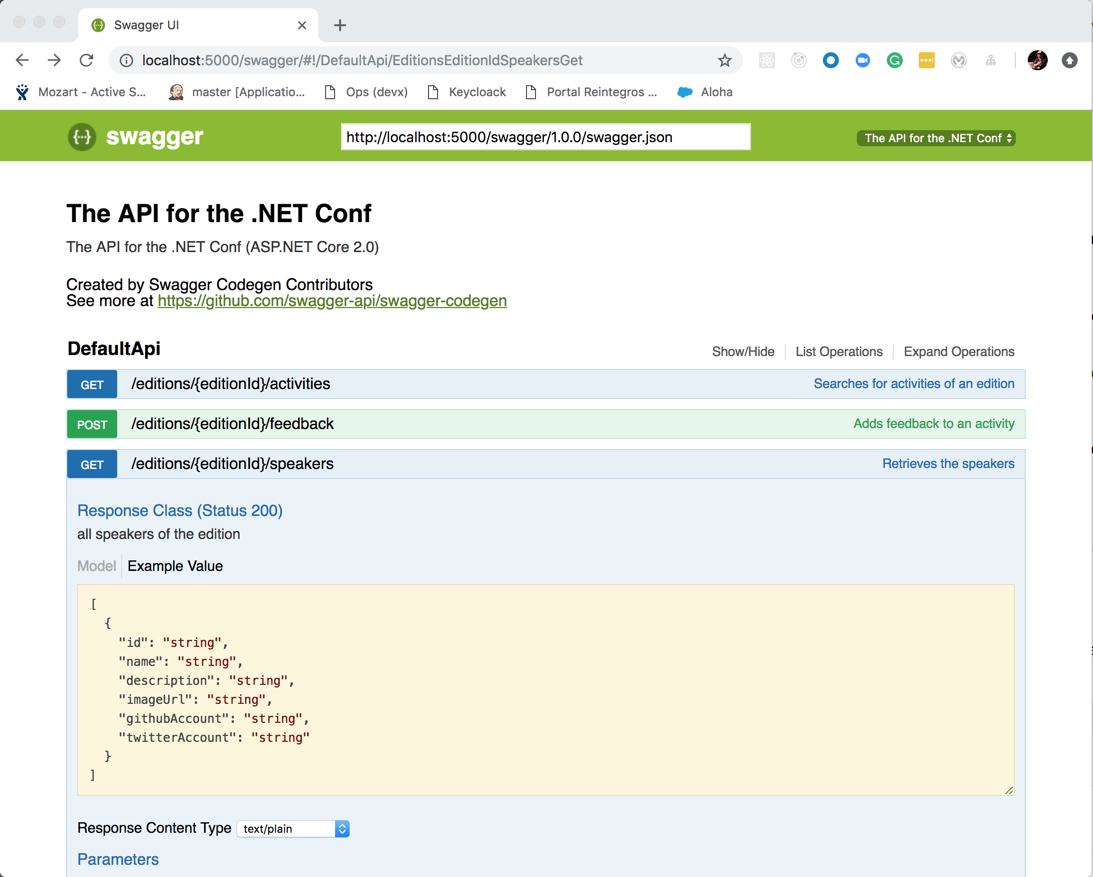This screenshot has height=877, width=1093.
Task: Follow the swagger-codegen GitHub link
Action: [x=332, y=301]
